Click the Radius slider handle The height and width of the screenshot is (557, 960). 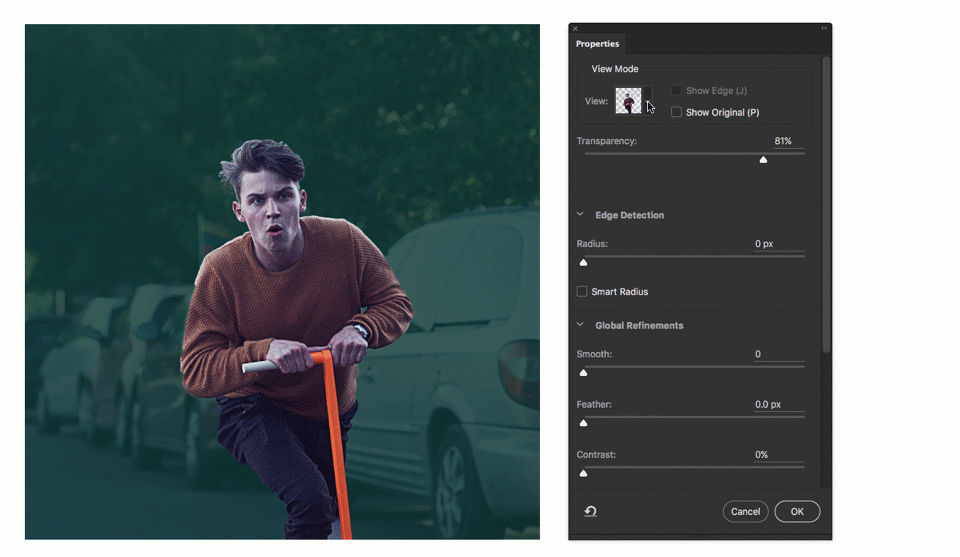click(583, 263)
